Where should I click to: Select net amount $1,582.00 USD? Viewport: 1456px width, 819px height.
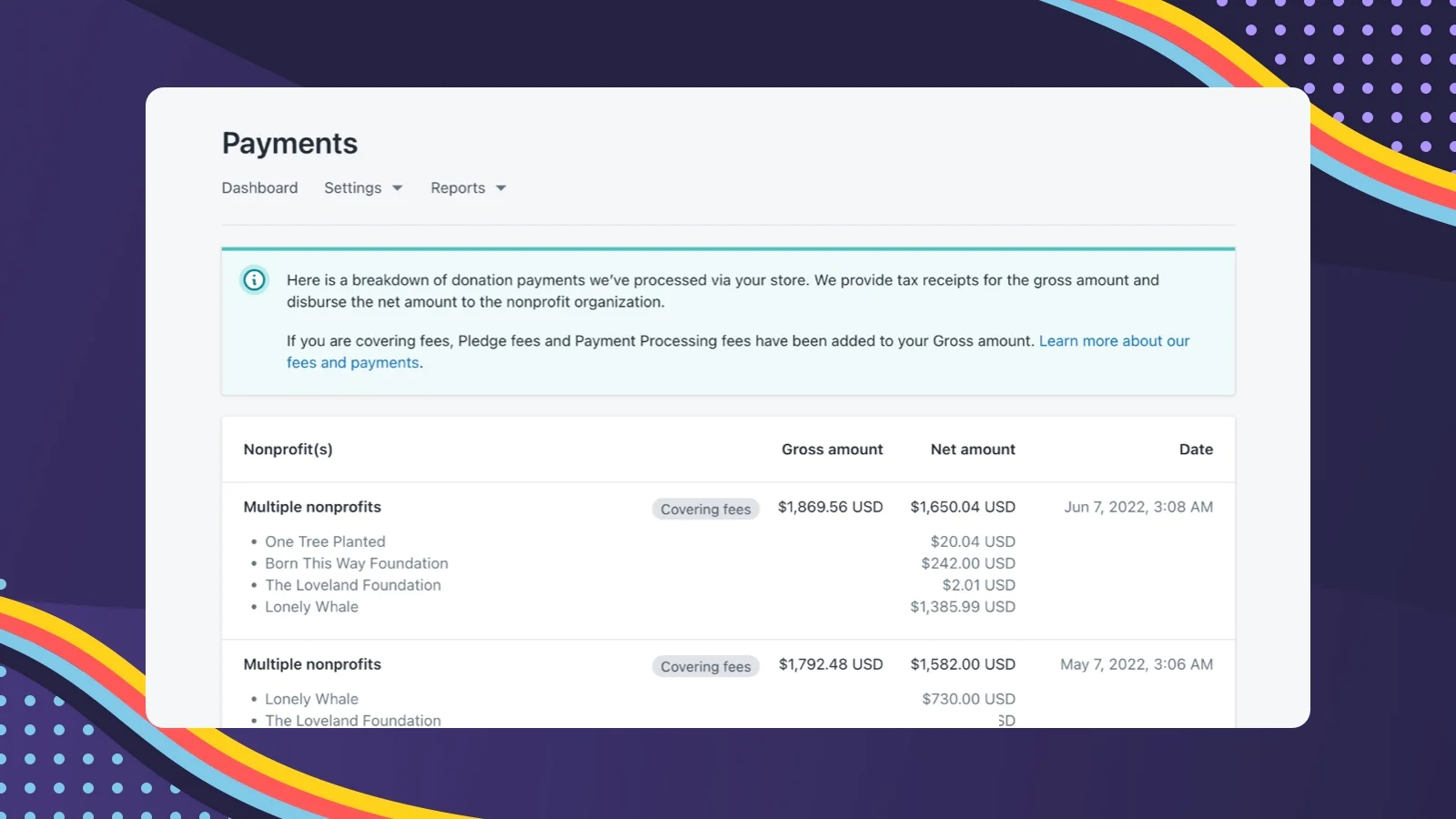(x=963, y=664)
